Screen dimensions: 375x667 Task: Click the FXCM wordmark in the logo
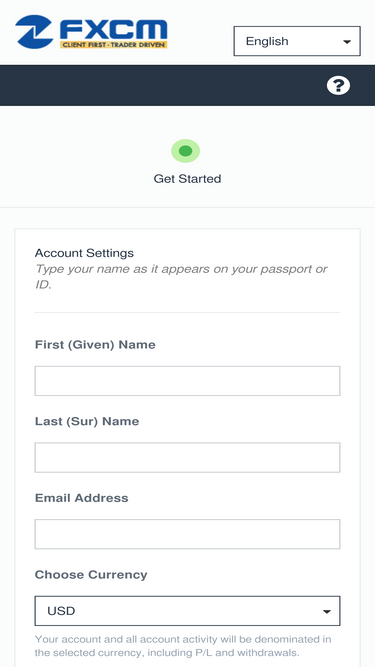[x=114, y=29]
